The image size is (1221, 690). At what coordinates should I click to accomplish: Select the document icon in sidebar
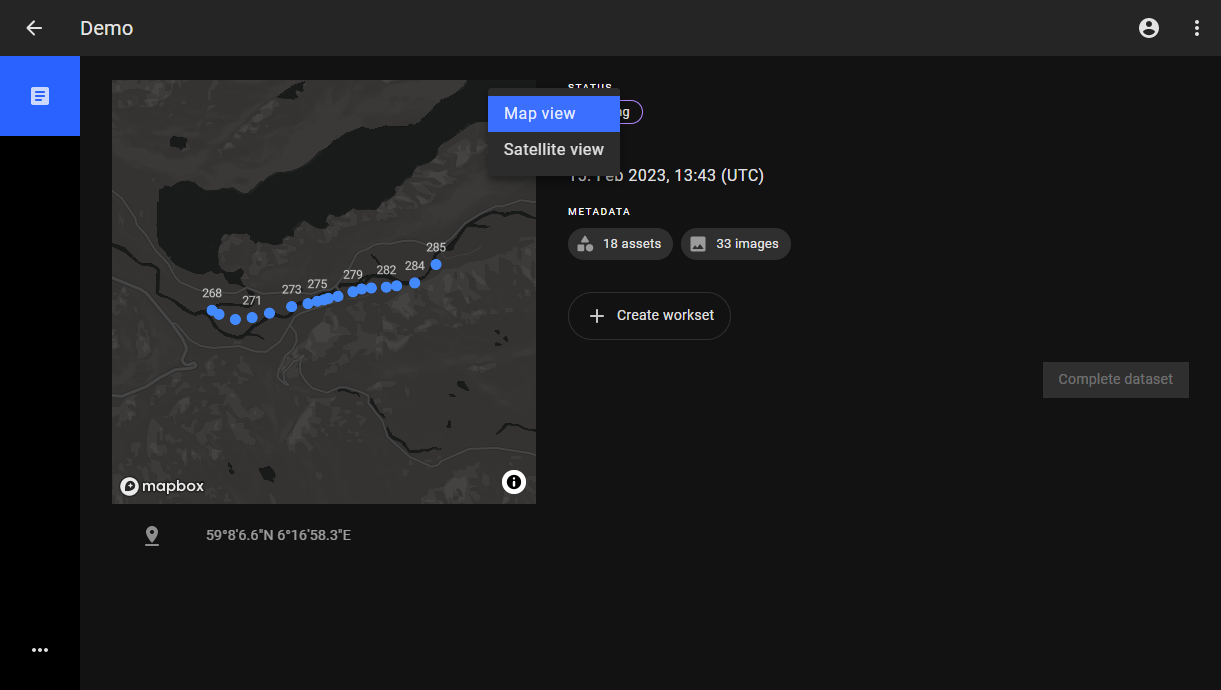point(40,96)
